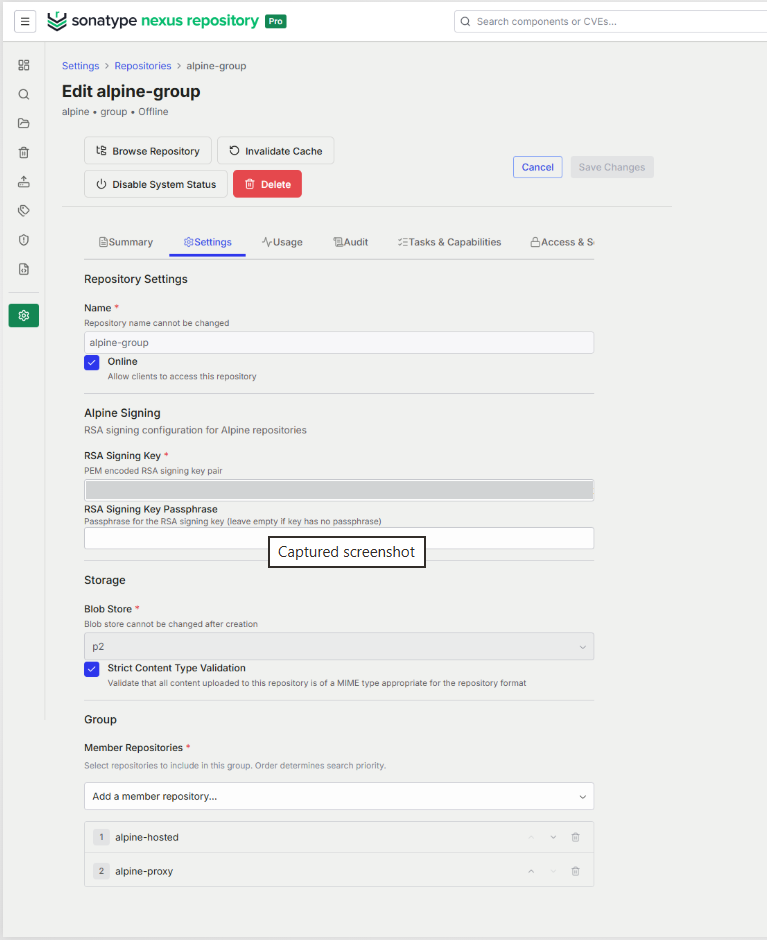
Task: Click the Sonatype Nexus Repository logo
Action: 153,21
